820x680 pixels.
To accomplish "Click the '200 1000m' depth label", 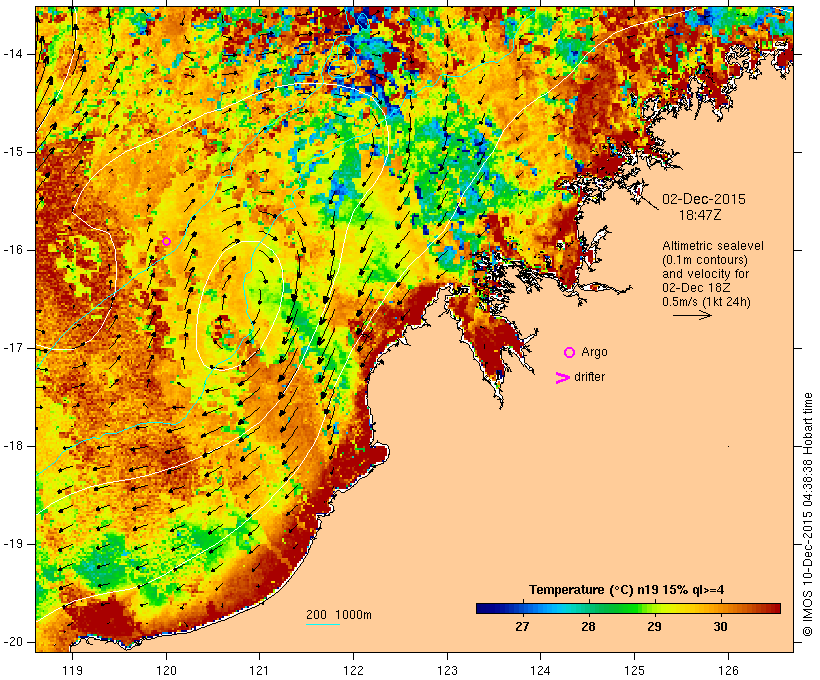I will [339, 615].
